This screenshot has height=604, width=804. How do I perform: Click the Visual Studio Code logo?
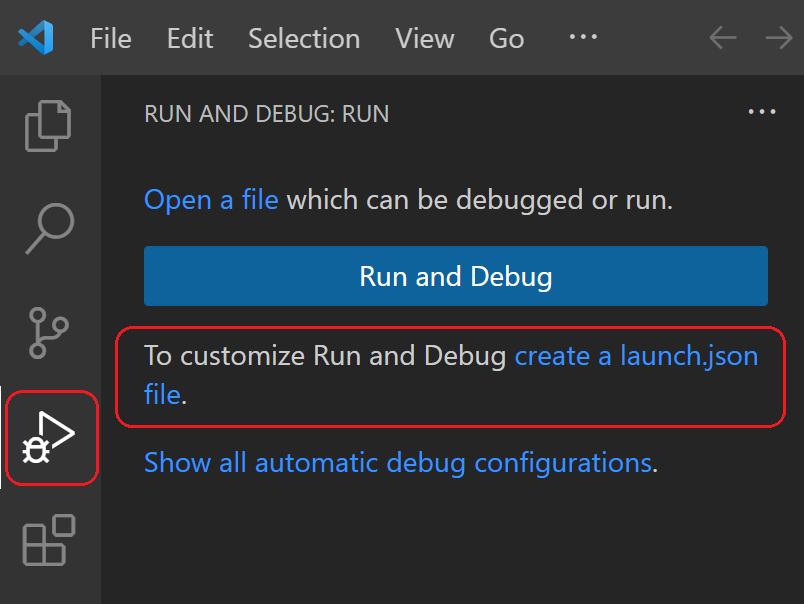(36, 38)
